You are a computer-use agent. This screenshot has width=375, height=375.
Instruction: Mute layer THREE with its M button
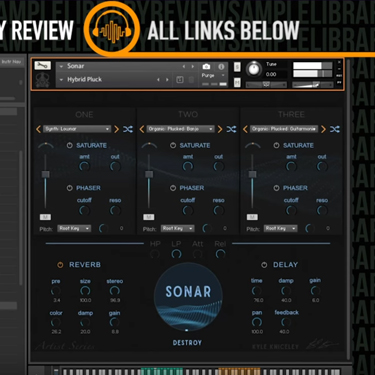click(x=252, y=217)
